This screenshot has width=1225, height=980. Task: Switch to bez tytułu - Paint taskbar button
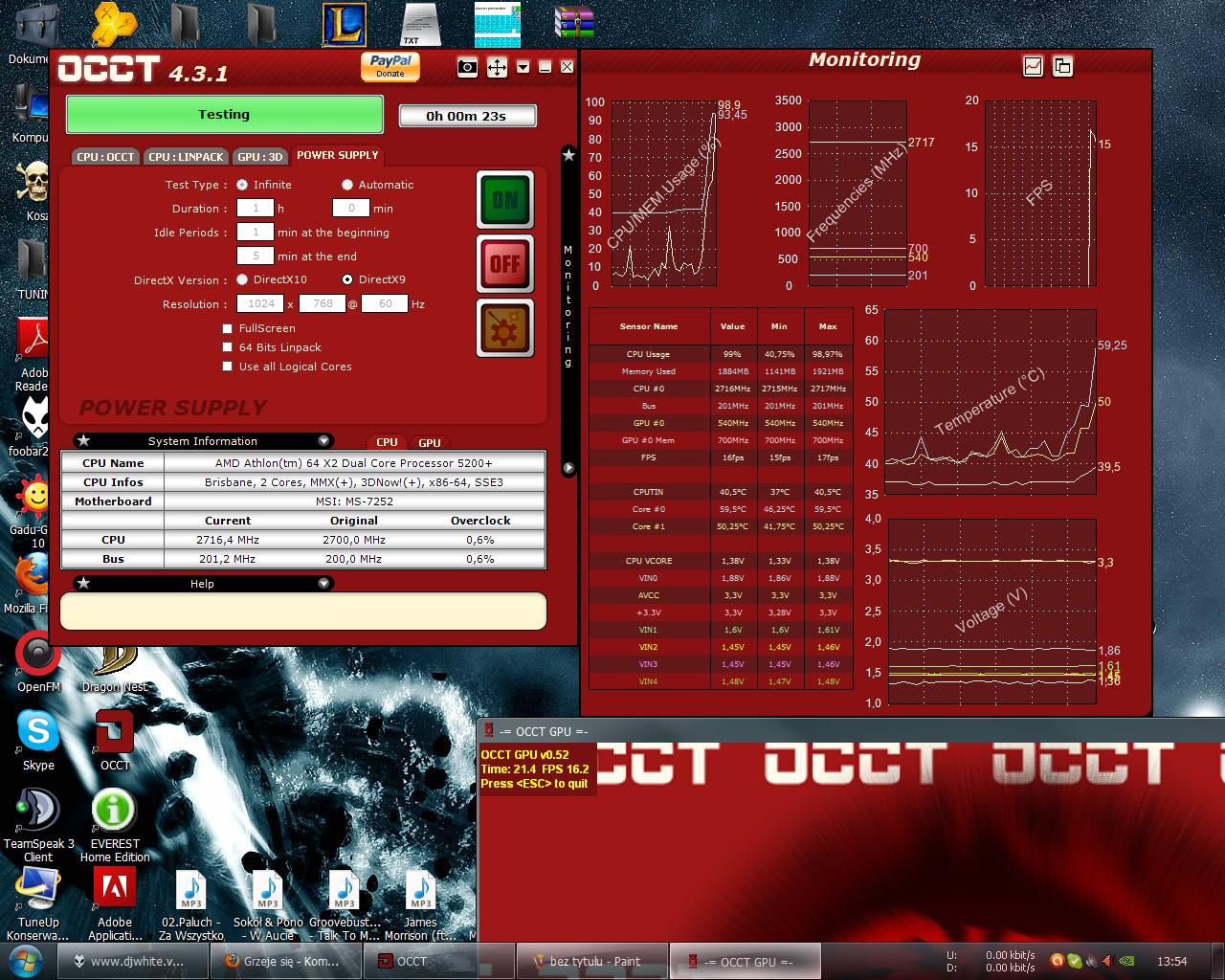591,961
